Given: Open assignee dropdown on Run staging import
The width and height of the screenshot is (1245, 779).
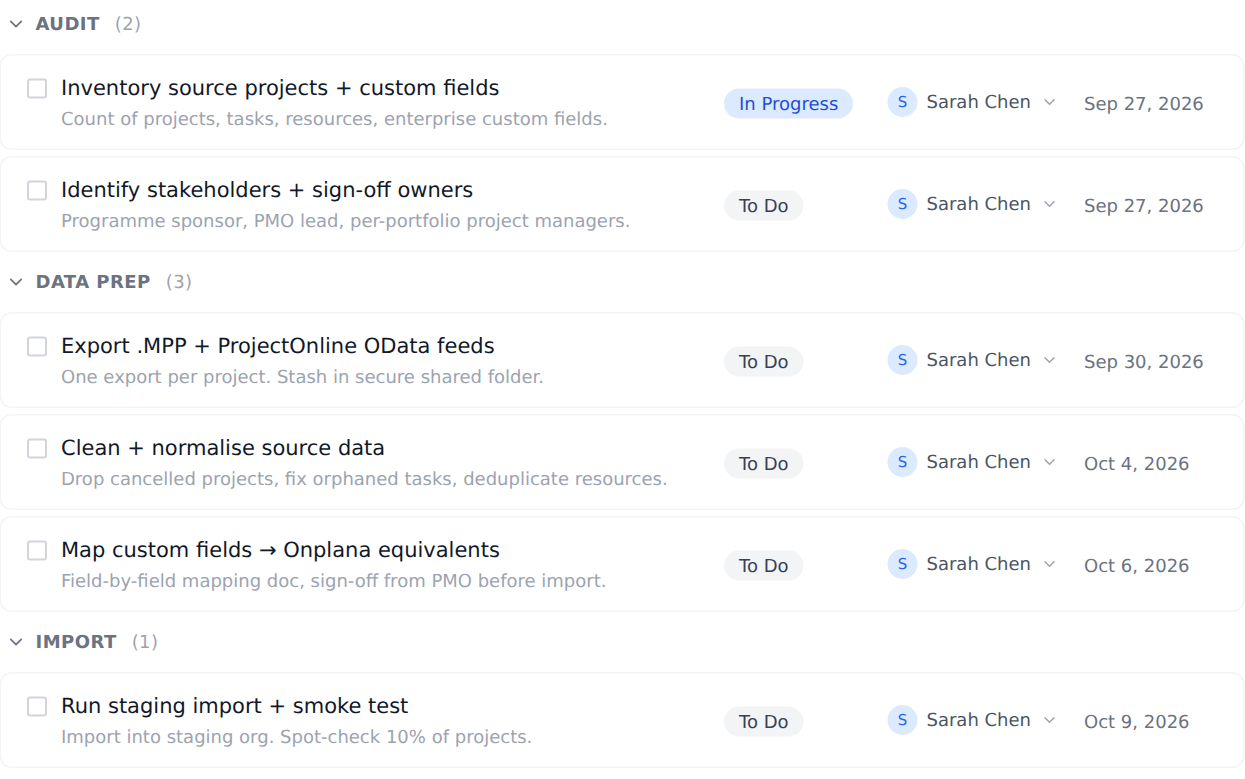Looking at the screenshot, I should coord(1049,720).
